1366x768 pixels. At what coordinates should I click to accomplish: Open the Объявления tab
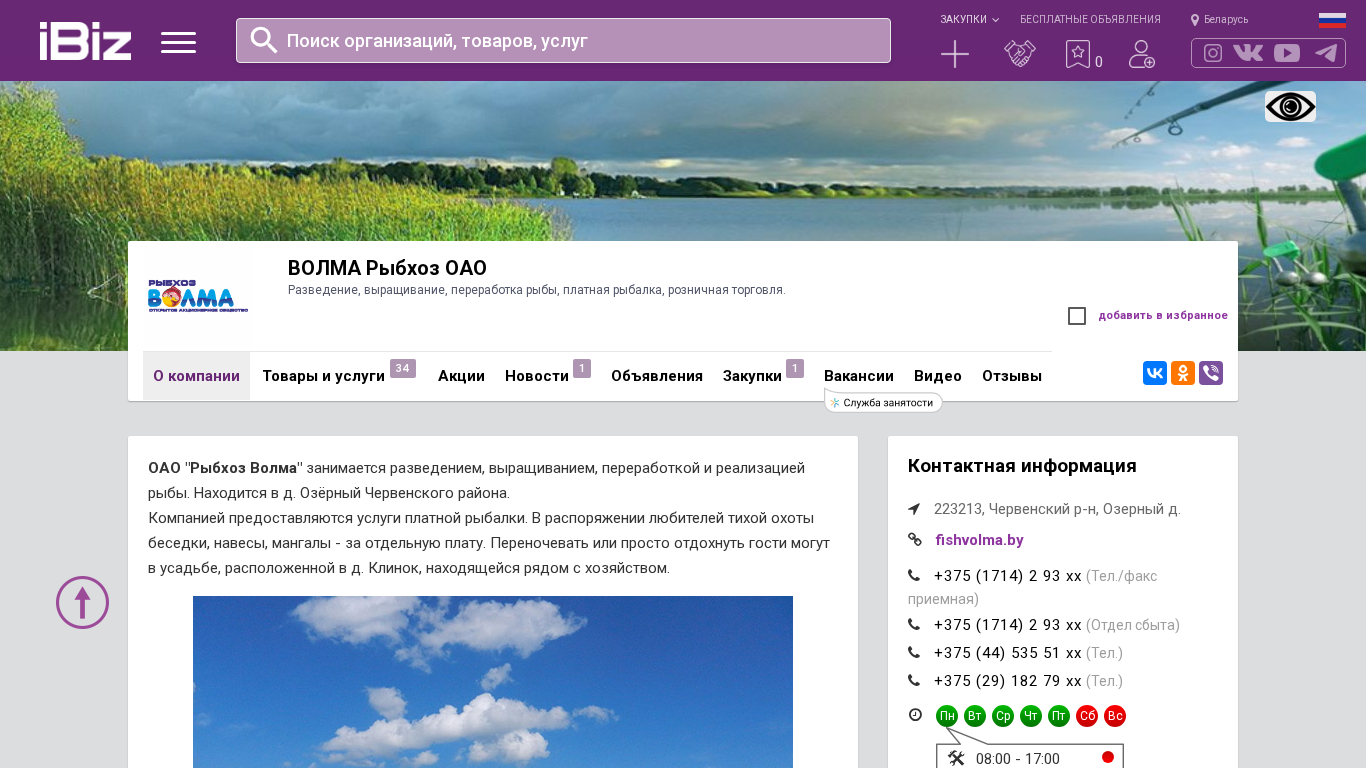coord(657,376)
